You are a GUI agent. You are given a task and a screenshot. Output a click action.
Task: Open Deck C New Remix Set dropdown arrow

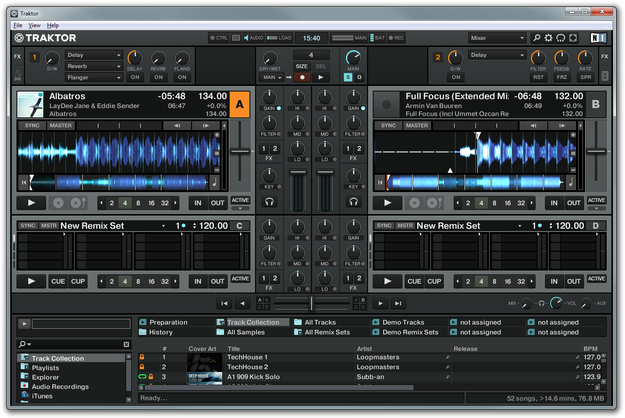pos(163,226)
